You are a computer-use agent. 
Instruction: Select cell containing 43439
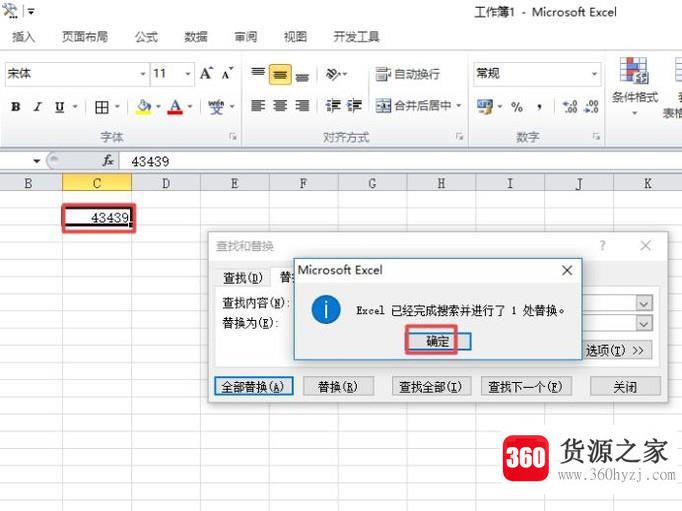[98, 217]
